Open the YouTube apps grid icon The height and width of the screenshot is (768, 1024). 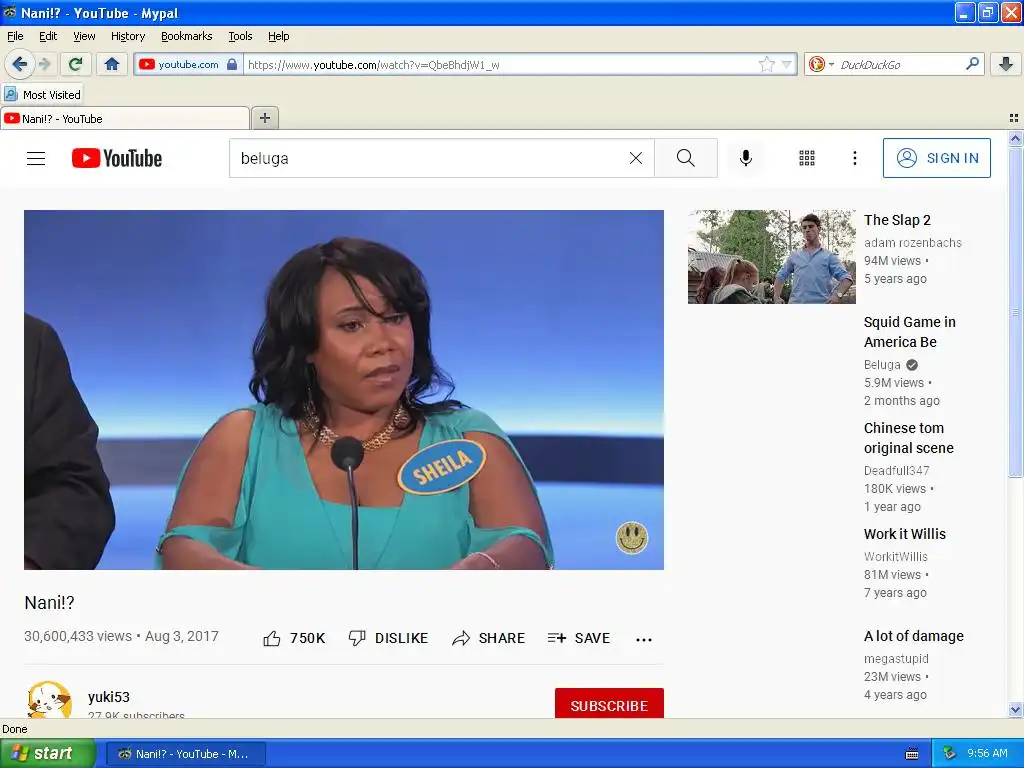(x=807, y=158)
